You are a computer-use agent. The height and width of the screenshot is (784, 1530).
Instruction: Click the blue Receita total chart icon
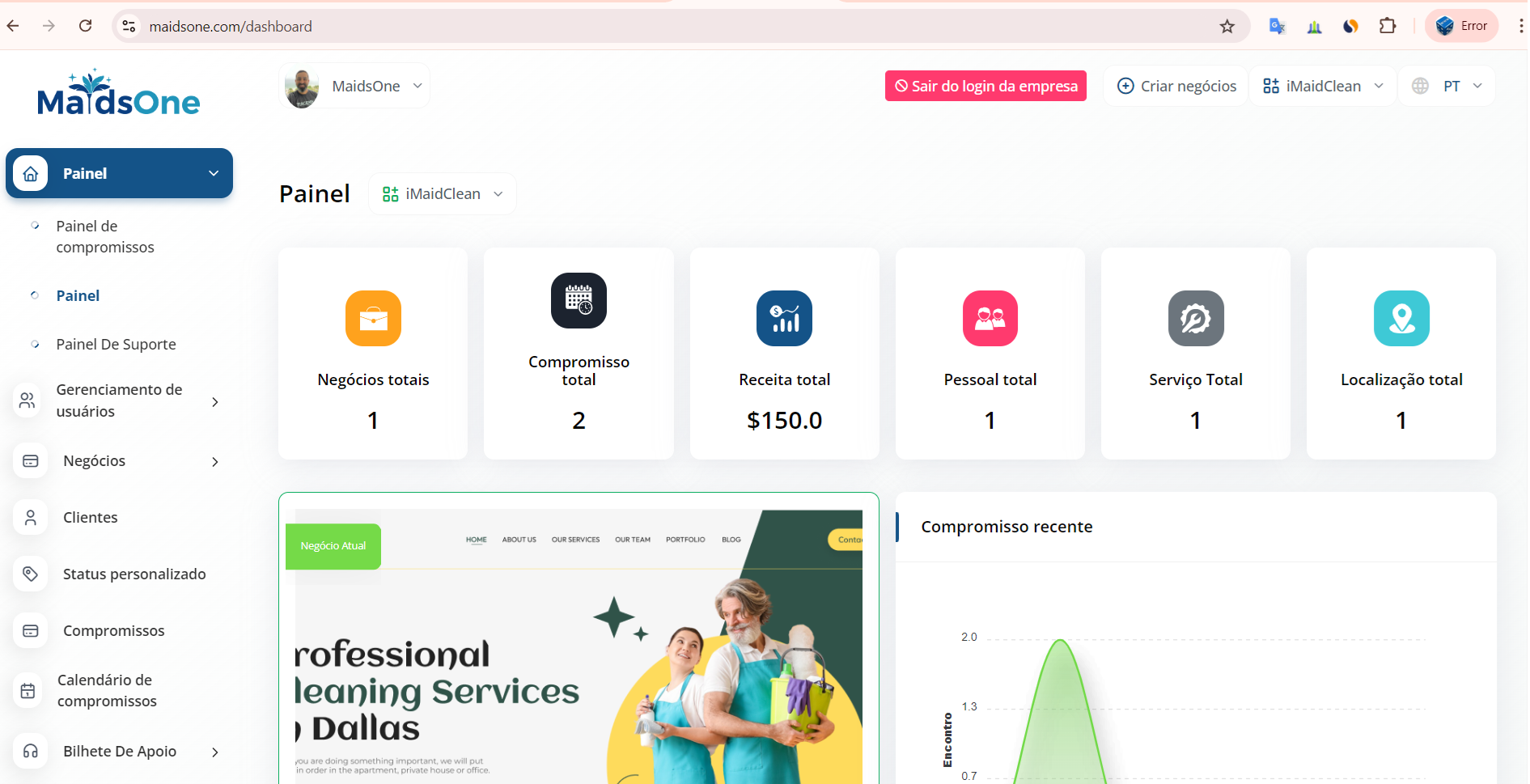tap(784, 318)
